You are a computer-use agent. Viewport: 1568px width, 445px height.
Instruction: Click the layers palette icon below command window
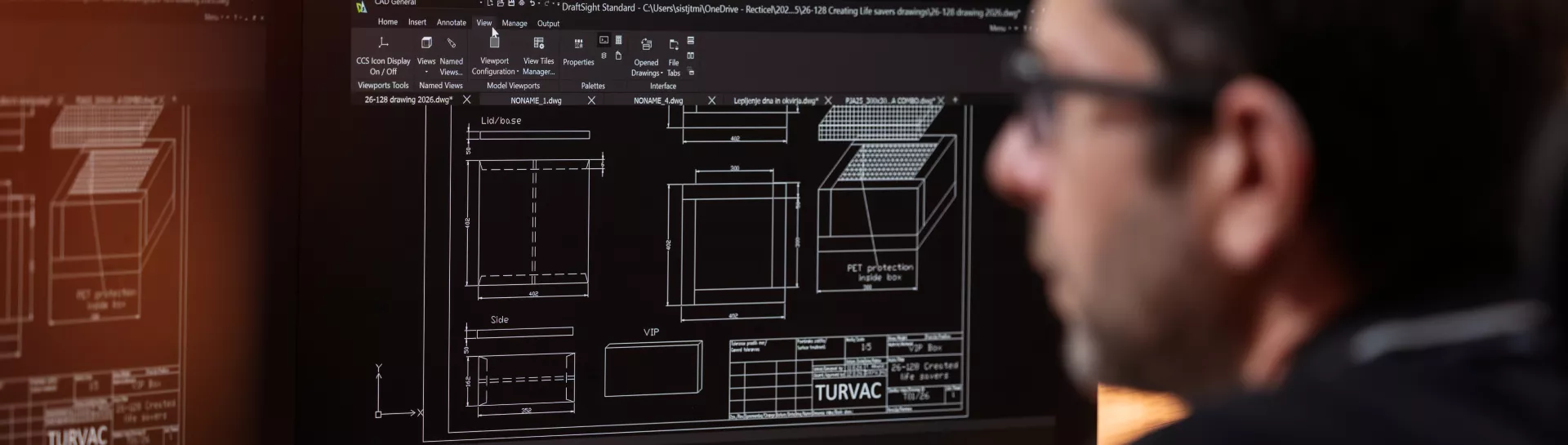pos(604,56)
